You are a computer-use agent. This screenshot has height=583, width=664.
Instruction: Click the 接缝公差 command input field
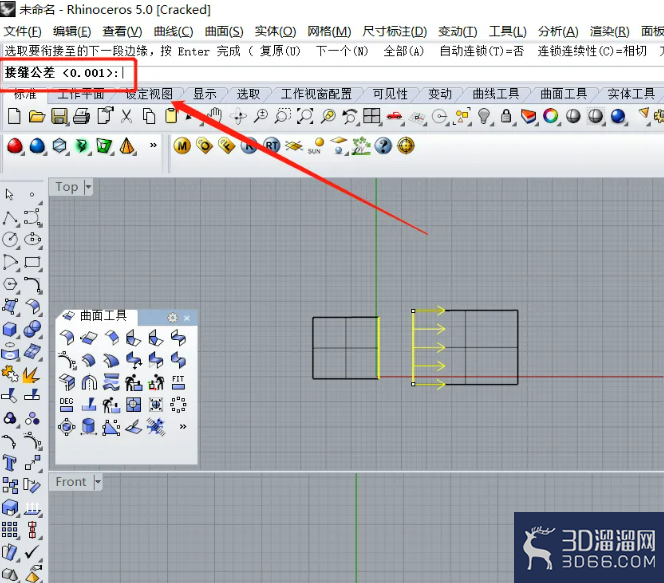coord(332,73)
